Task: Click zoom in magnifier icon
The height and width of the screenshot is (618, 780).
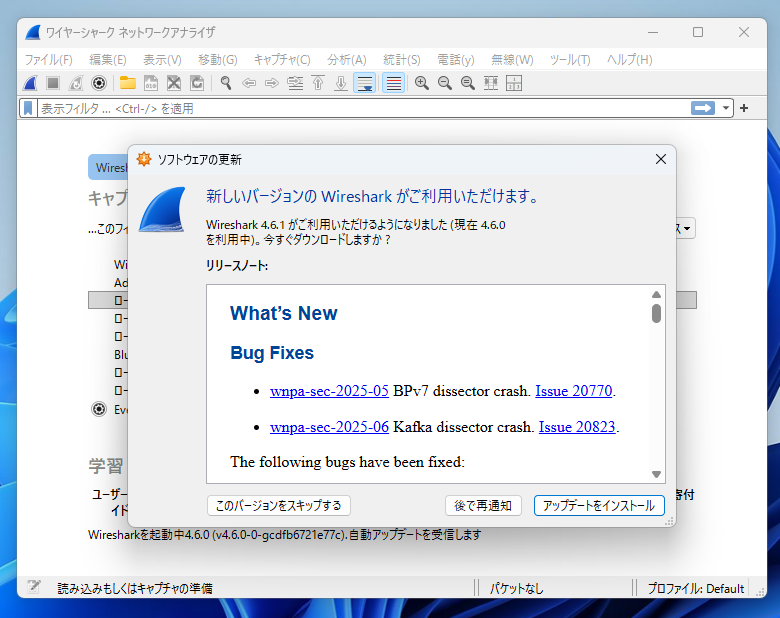Action: pyautogui.click(x=422, y=83)
